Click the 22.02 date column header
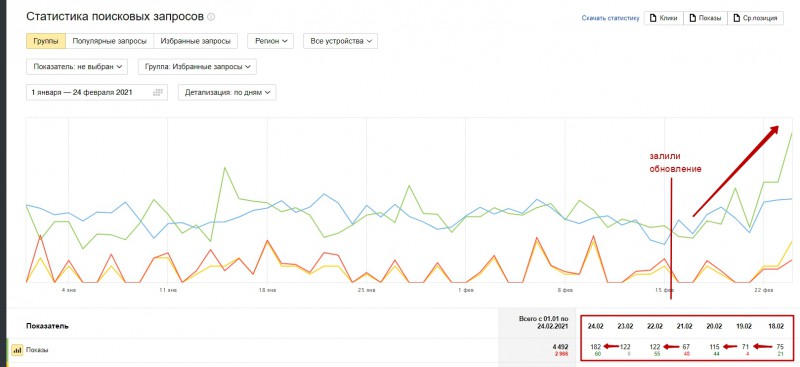The height and width of the screenshot is (367, 800). pyautogui.click(x=655, y=326)
